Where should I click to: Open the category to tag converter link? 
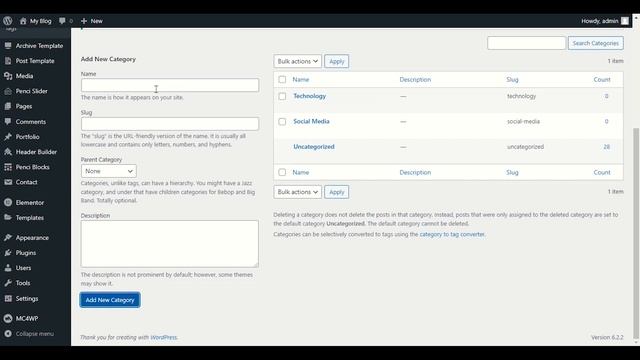click(x=452, y=234)
